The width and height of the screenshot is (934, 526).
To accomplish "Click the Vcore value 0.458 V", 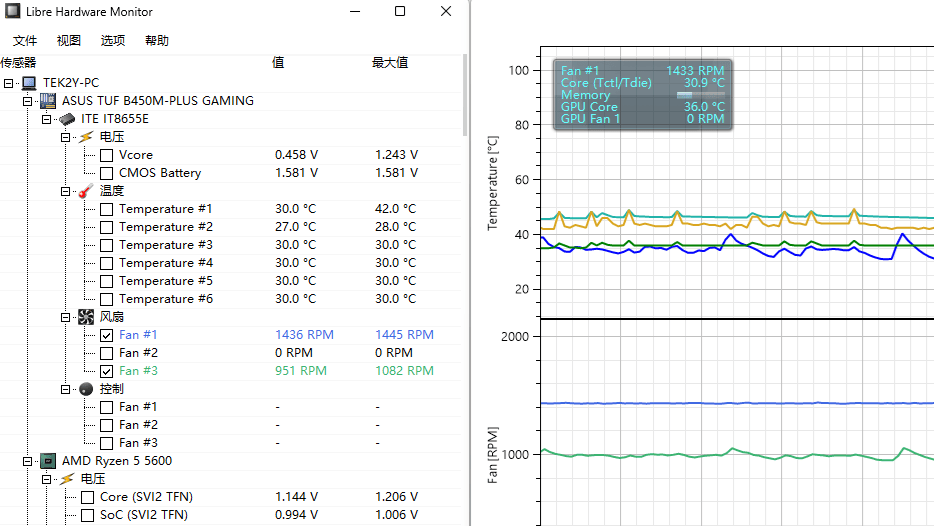I will 297,155.
